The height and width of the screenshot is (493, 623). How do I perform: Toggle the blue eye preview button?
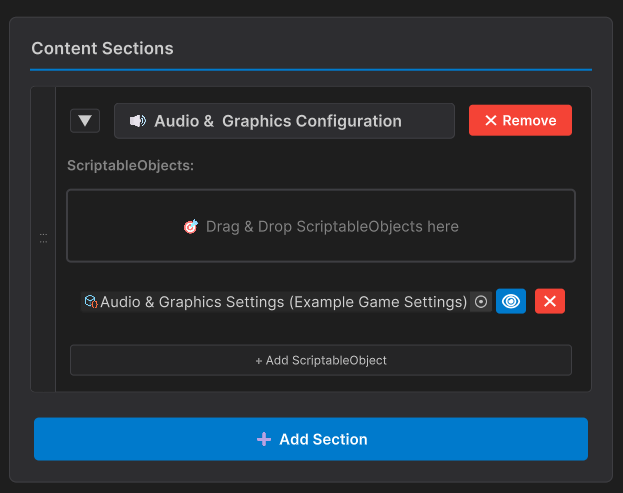coord(511,301)
